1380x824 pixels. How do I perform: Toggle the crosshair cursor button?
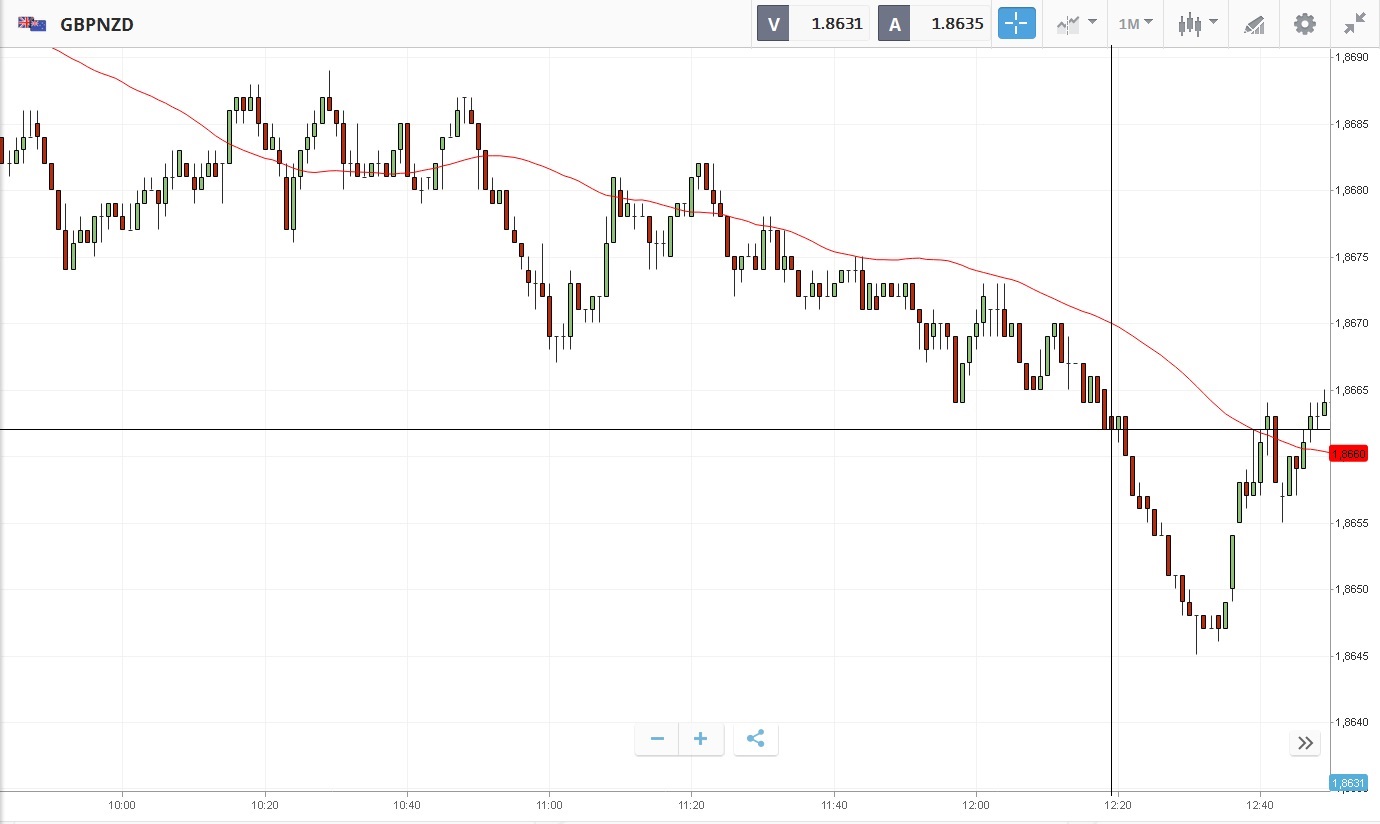(x=1017, y=24)
